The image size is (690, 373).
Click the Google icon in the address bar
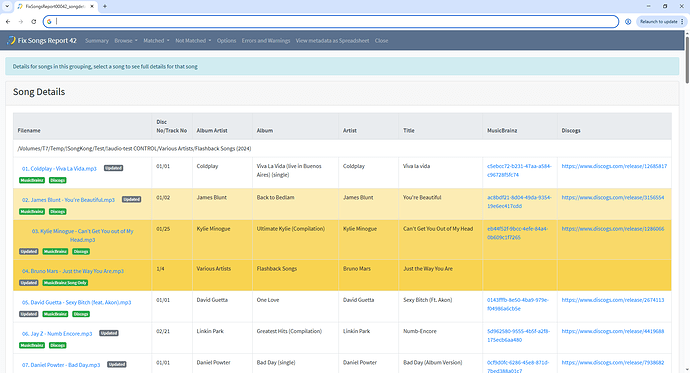49,22
